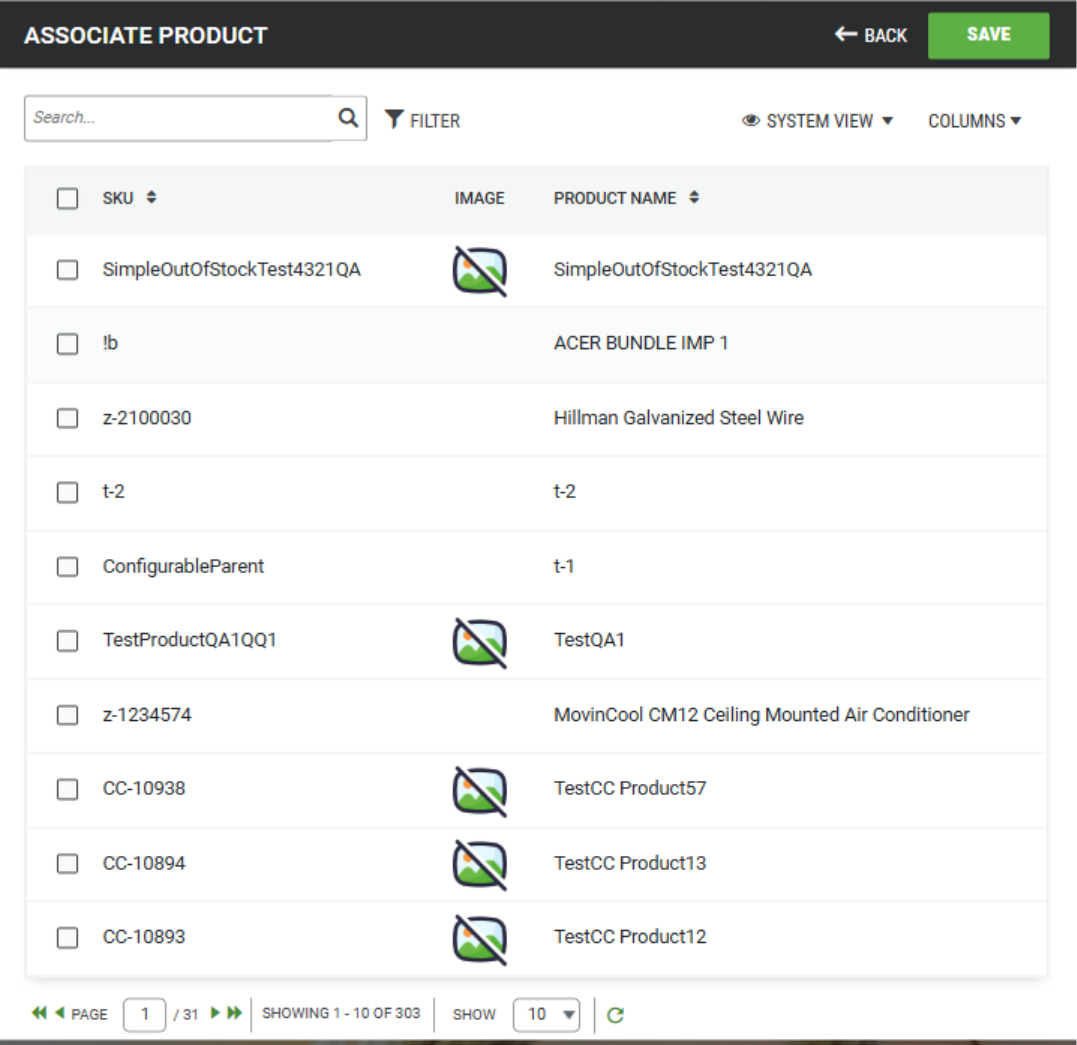Viewport: 1077px width, 1045px height.
Task: Expand the Columns dropdown
Action: tap(975, 121)
